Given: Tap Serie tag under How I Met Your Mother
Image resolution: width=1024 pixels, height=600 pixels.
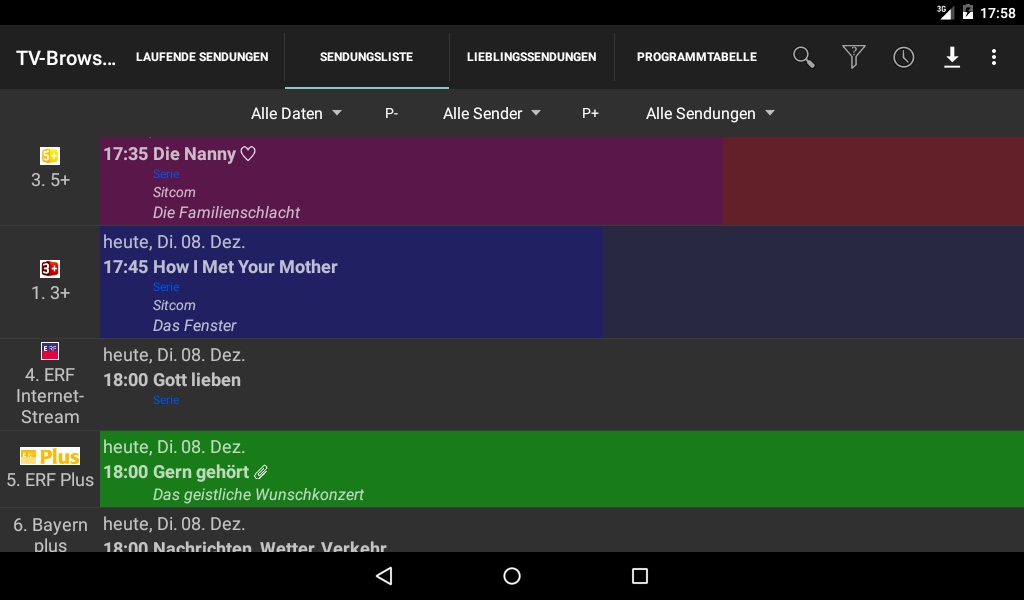Looking at the screenshot, I should 166,287.
